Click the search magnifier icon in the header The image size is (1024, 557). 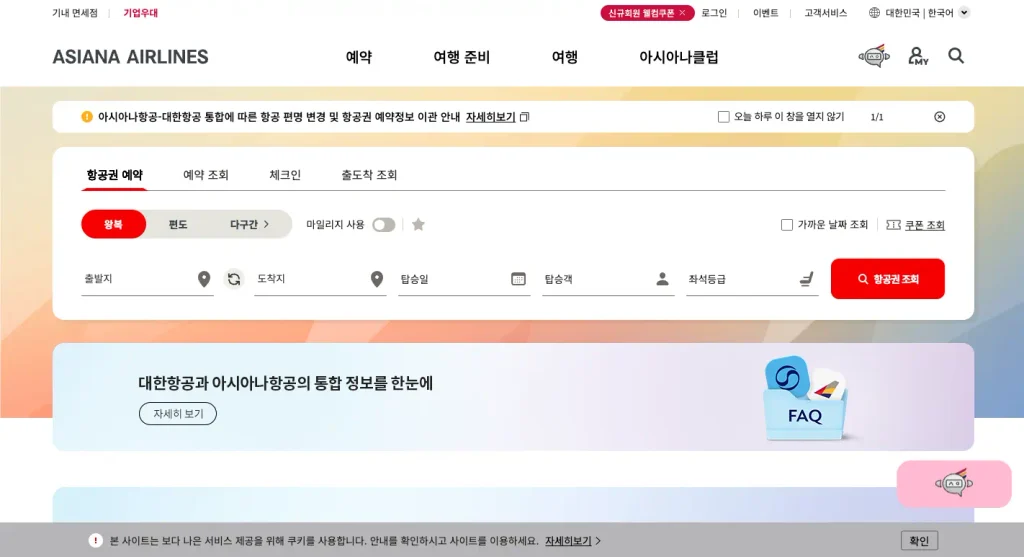[956, 56]
